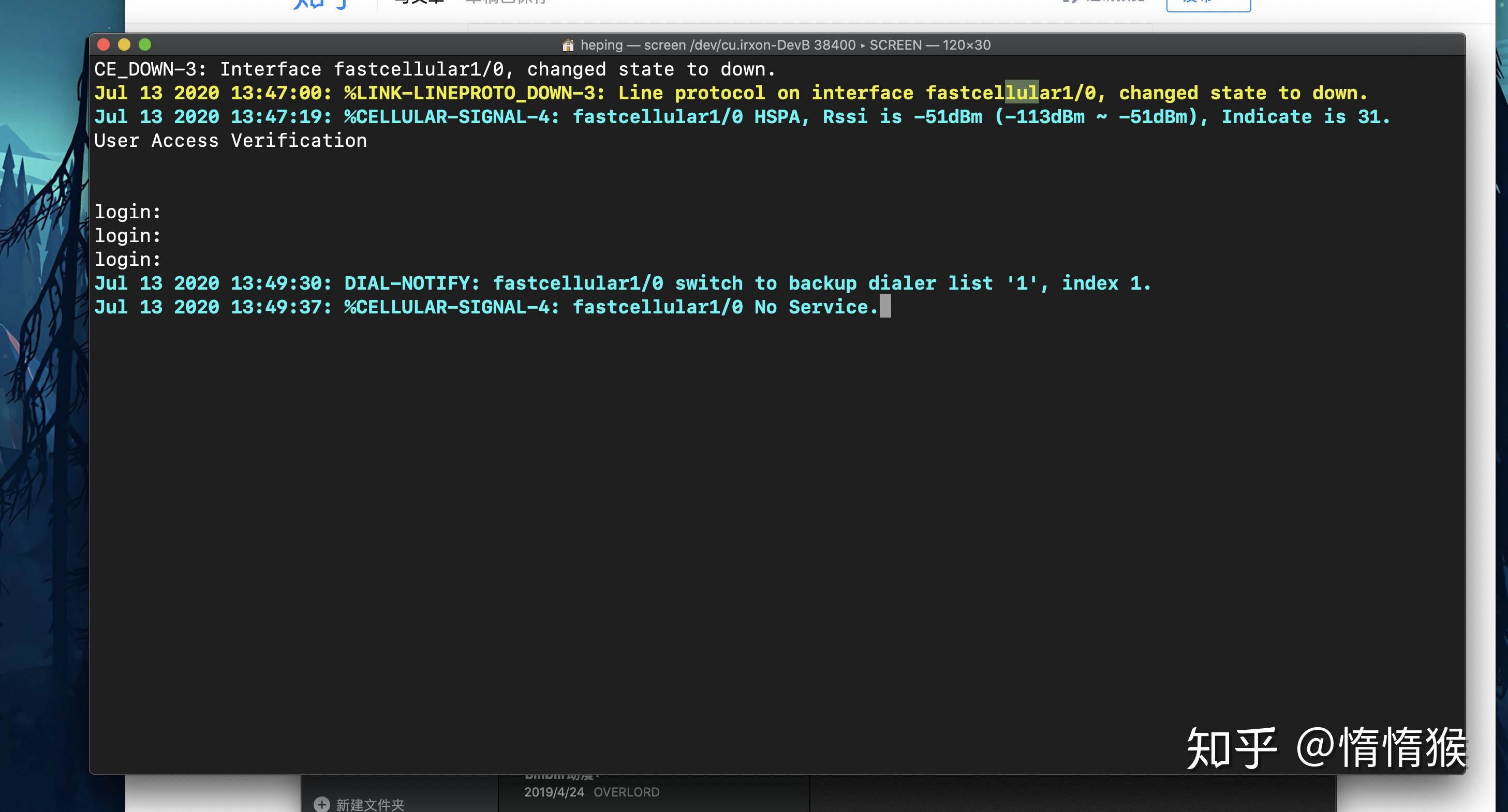Click the User Access Verification line

(231, 140)
